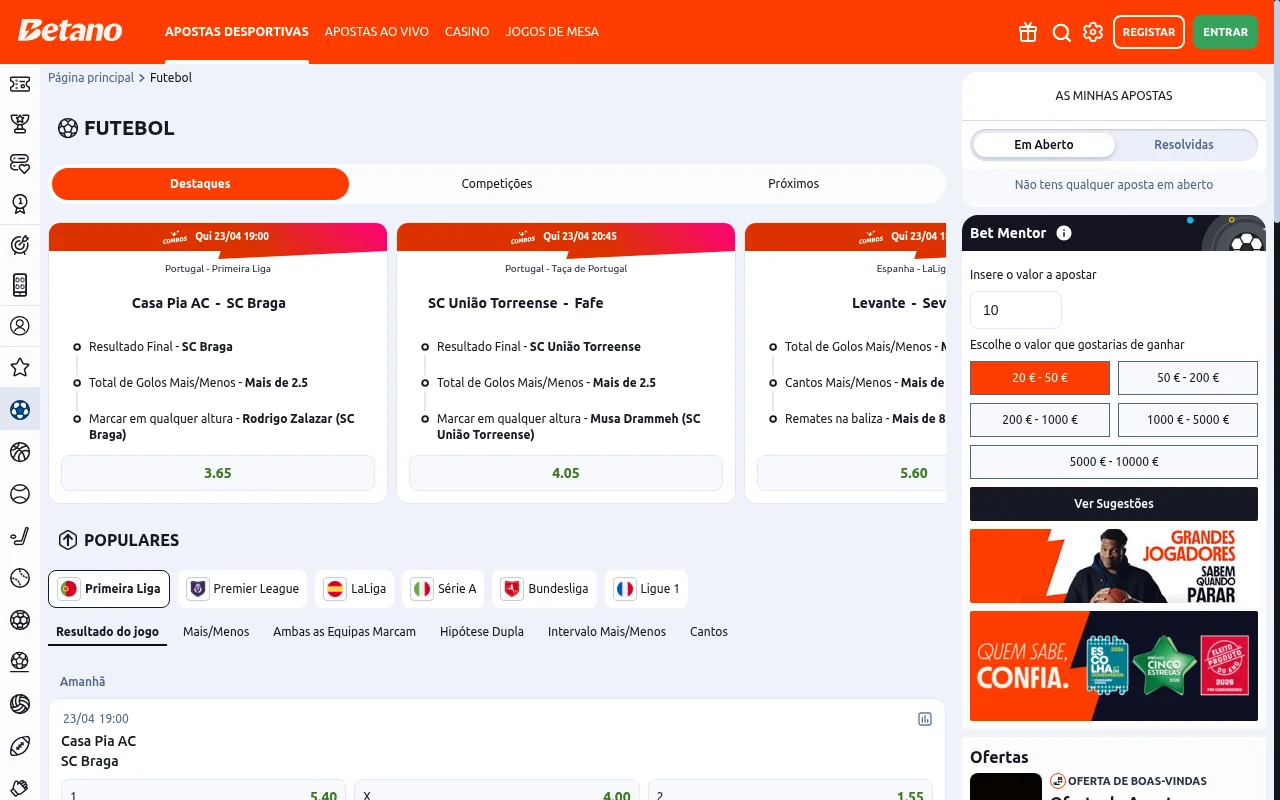Select the basketball sport icon in sidebar
Image resolution: width=1280 pixels, height=800 pixels.
20,452
